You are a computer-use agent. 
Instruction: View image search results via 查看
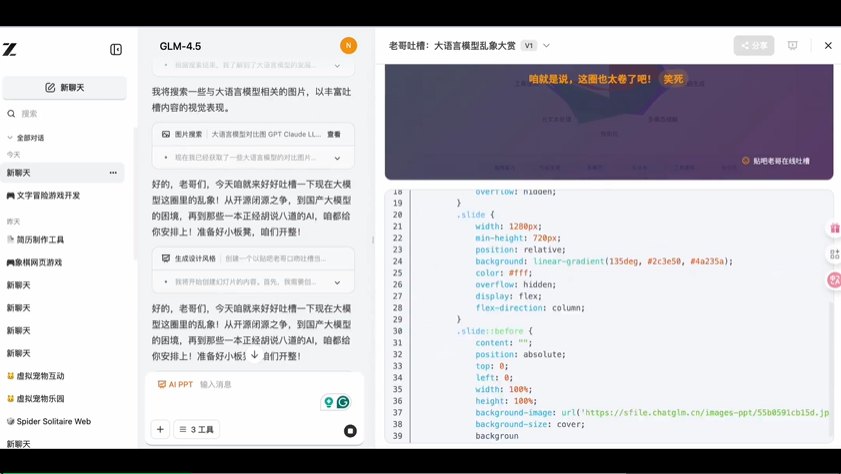[x=334, y=134]
